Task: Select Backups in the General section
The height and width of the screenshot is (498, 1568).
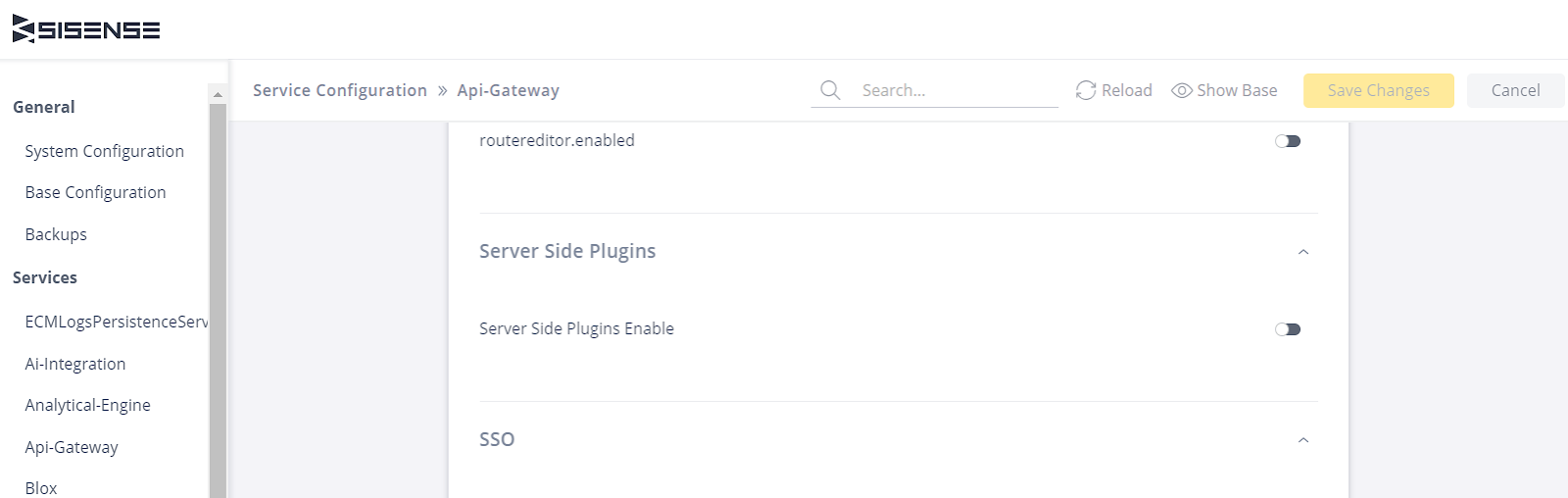Action: pos(56,234)
